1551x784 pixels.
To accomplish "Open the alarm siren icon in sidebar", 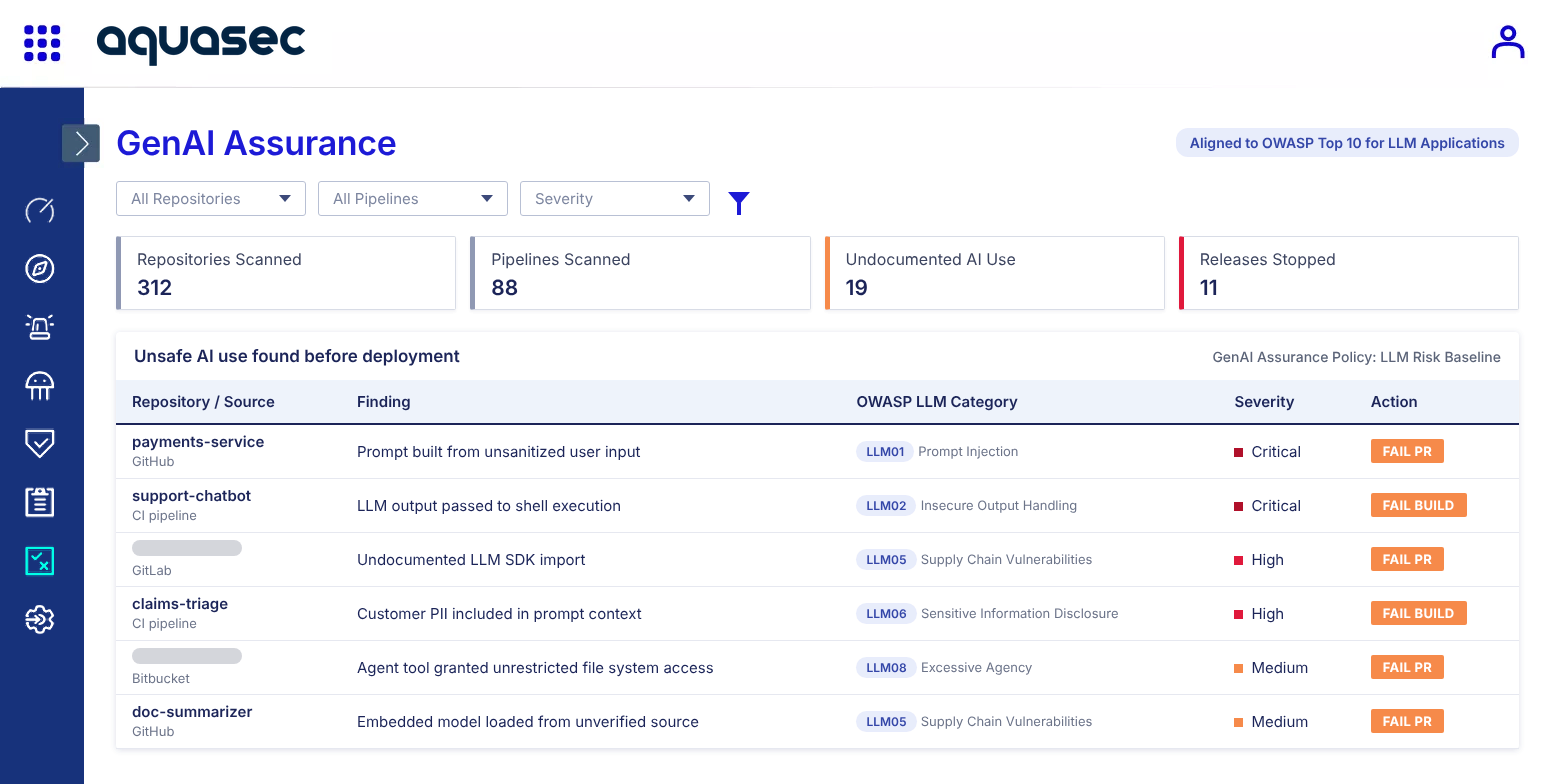I will click(40, 327).
